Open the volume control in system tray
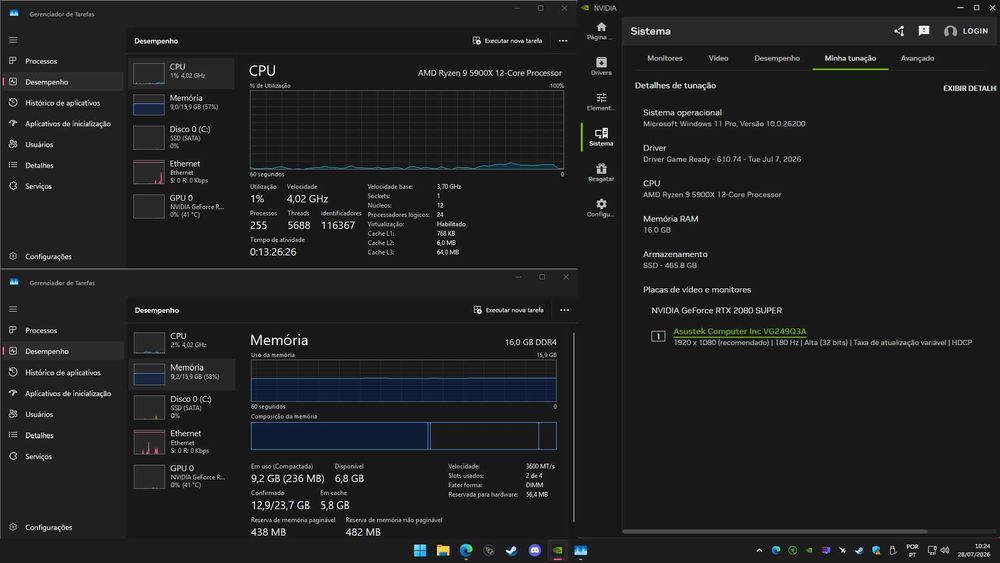This screenshot has width=1000, height=563. 945,550
